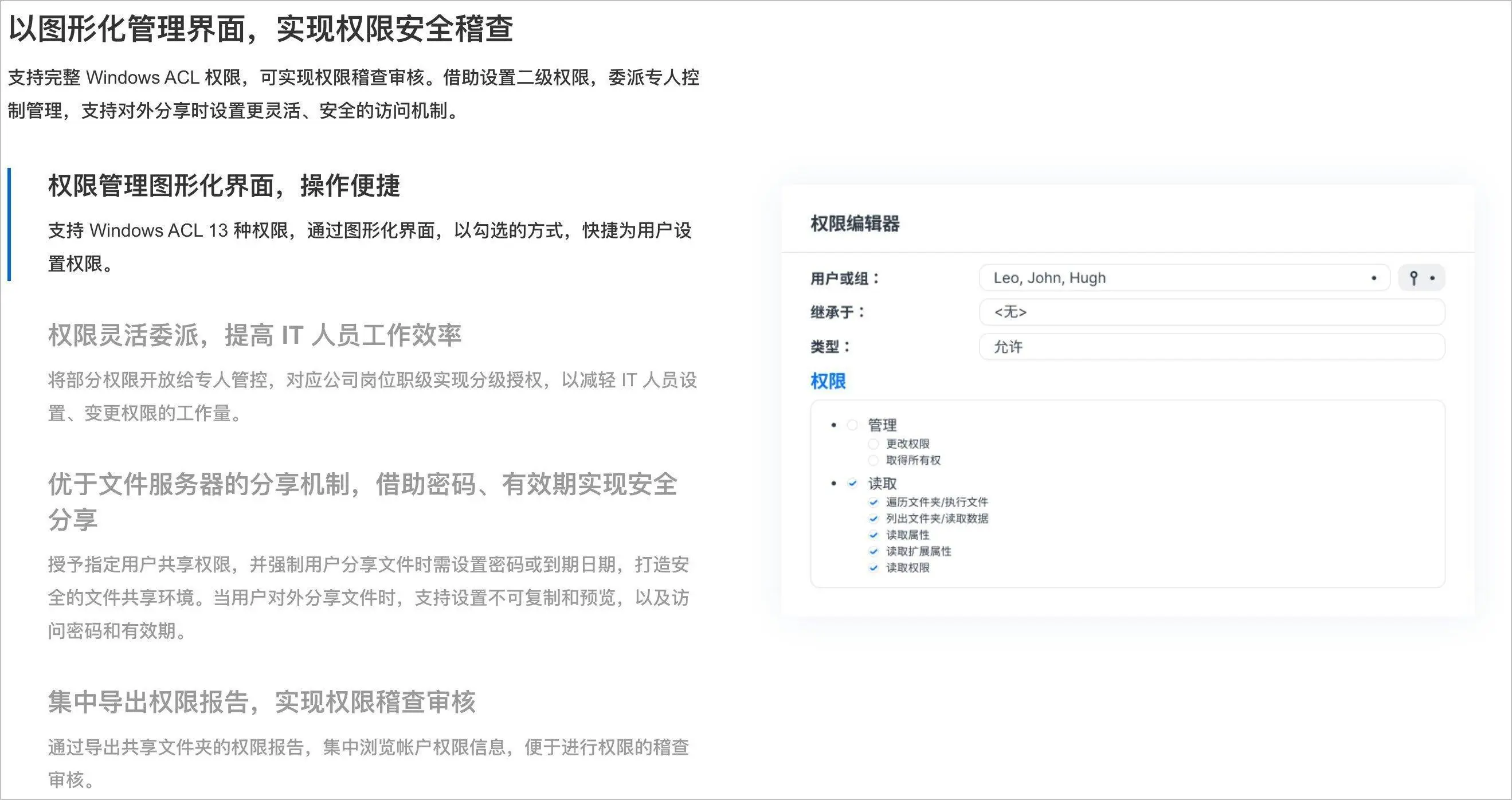Check the 管理 checkbox
1512x800 pixels.
pyautogui.click(x=852, y=425)
